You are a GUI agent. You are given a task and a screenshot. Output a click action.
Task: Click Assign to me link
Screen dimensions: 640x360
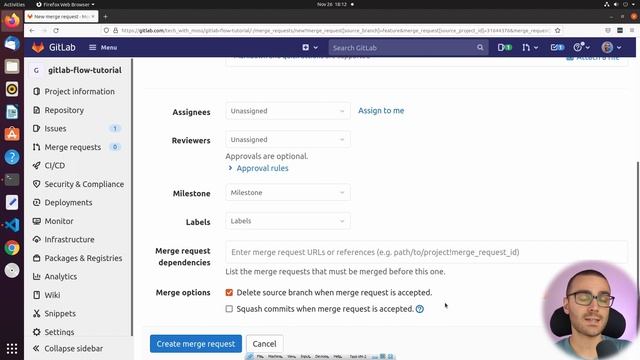(381, 111)
